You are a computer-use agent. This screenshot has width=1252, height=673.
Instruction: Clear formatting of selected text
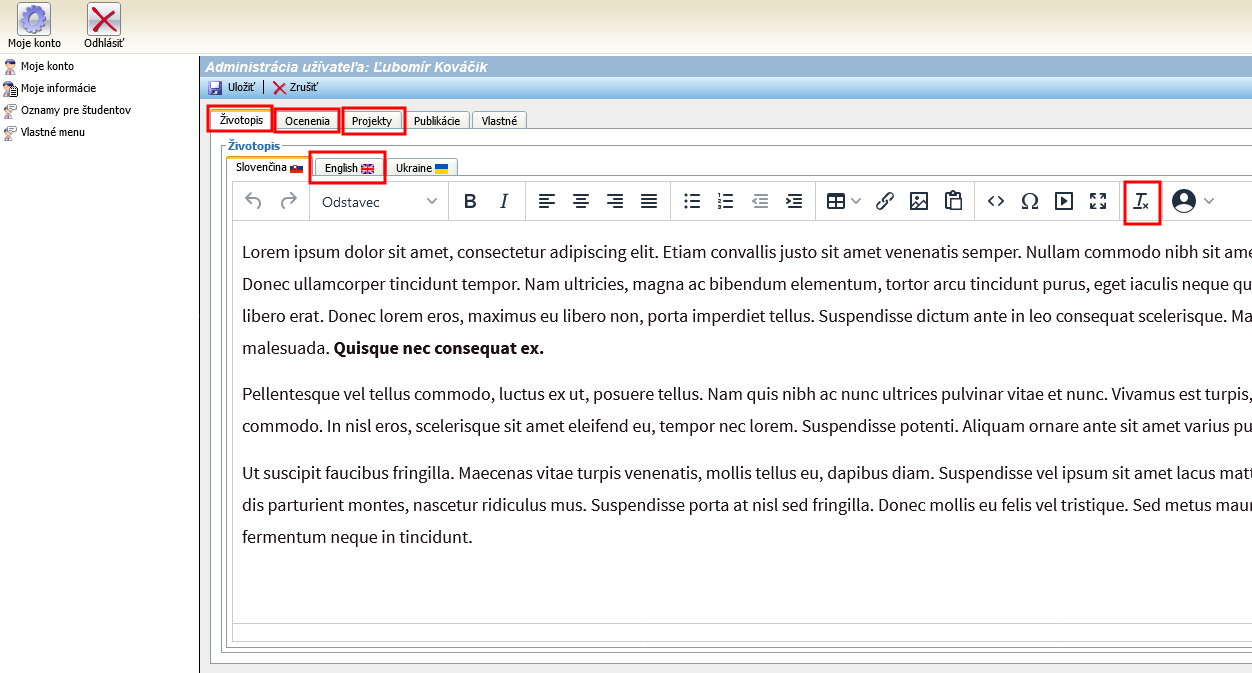click(x=1141, y=202)
